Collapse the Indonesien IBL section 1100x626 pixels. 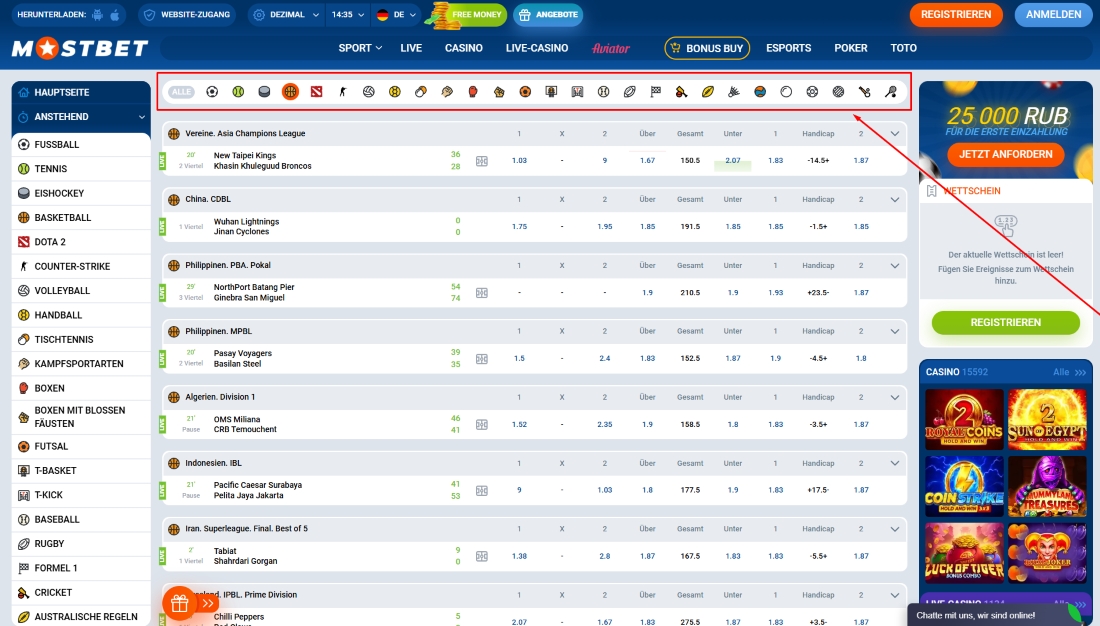(894, 463)
